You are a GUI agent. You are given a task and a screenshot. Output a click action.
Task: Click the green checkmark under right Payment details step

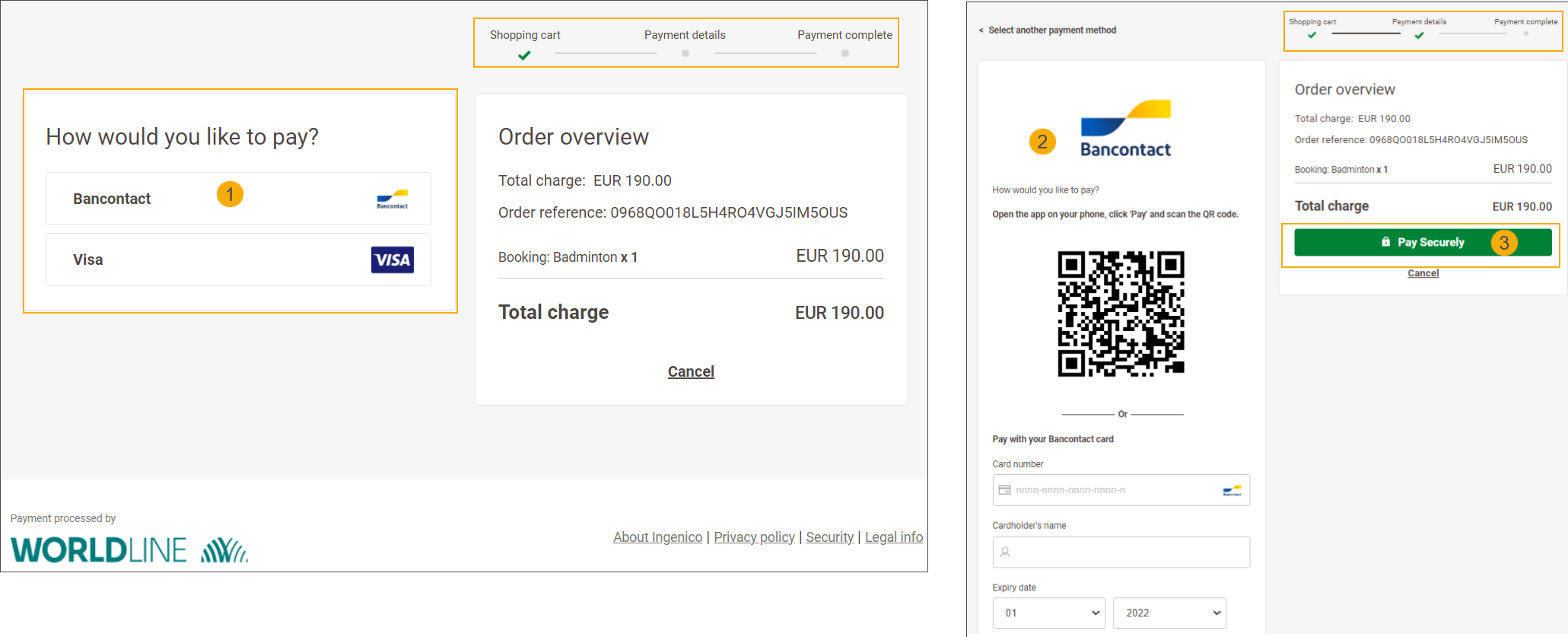click(x=1419, y=35)
